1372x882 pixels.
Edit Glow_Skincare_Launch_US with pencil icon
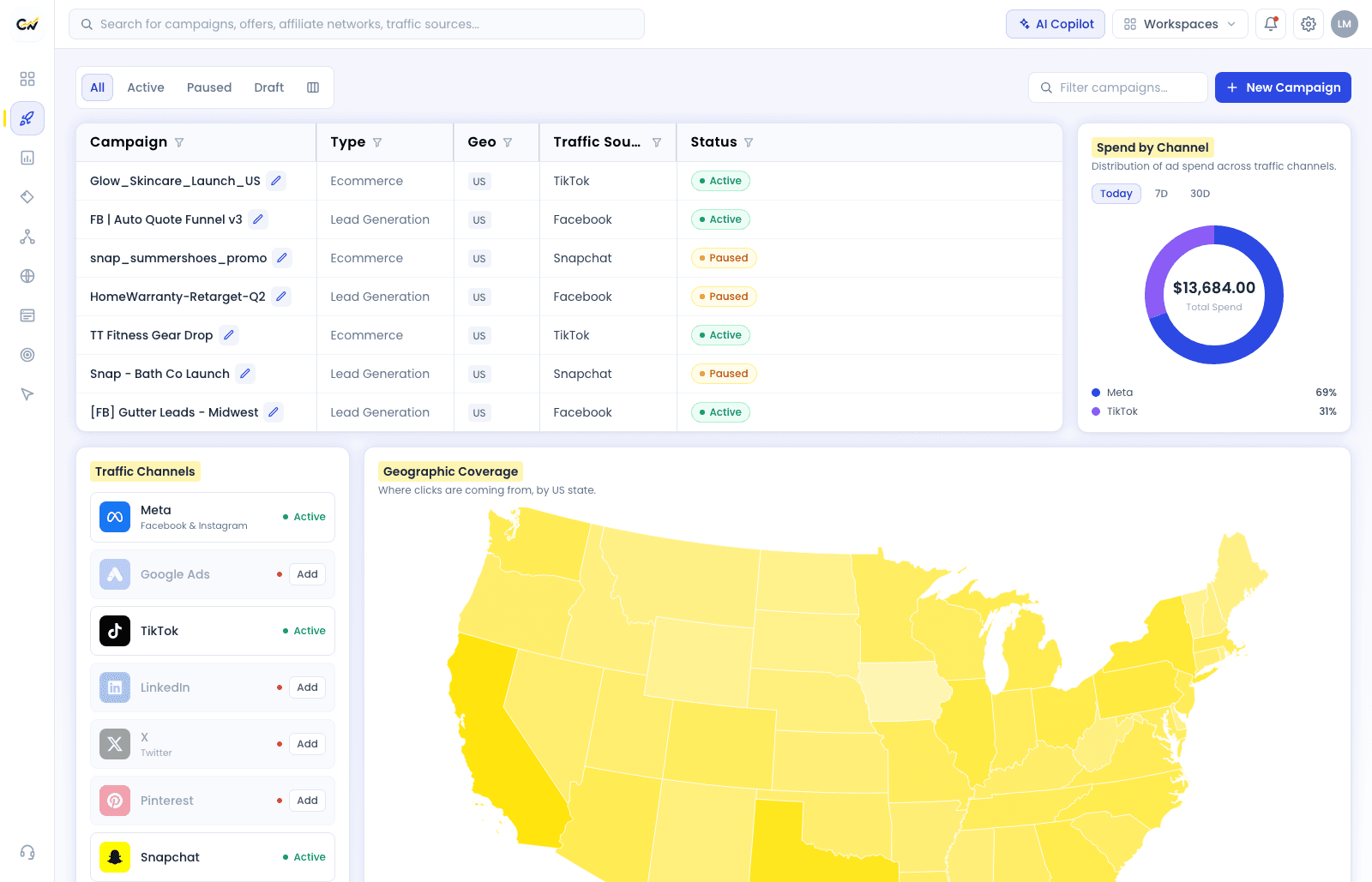click(x=275, y=181)
